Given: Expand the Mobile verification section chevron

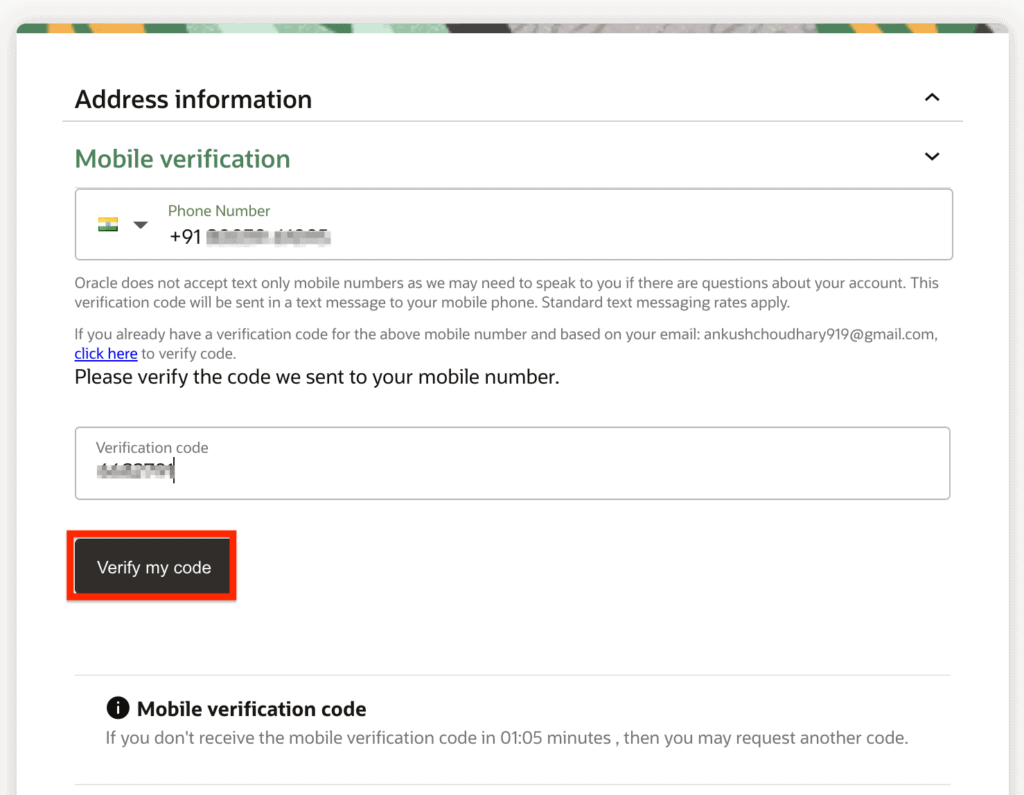Looking at the screenshot, I should coord(932,157).
